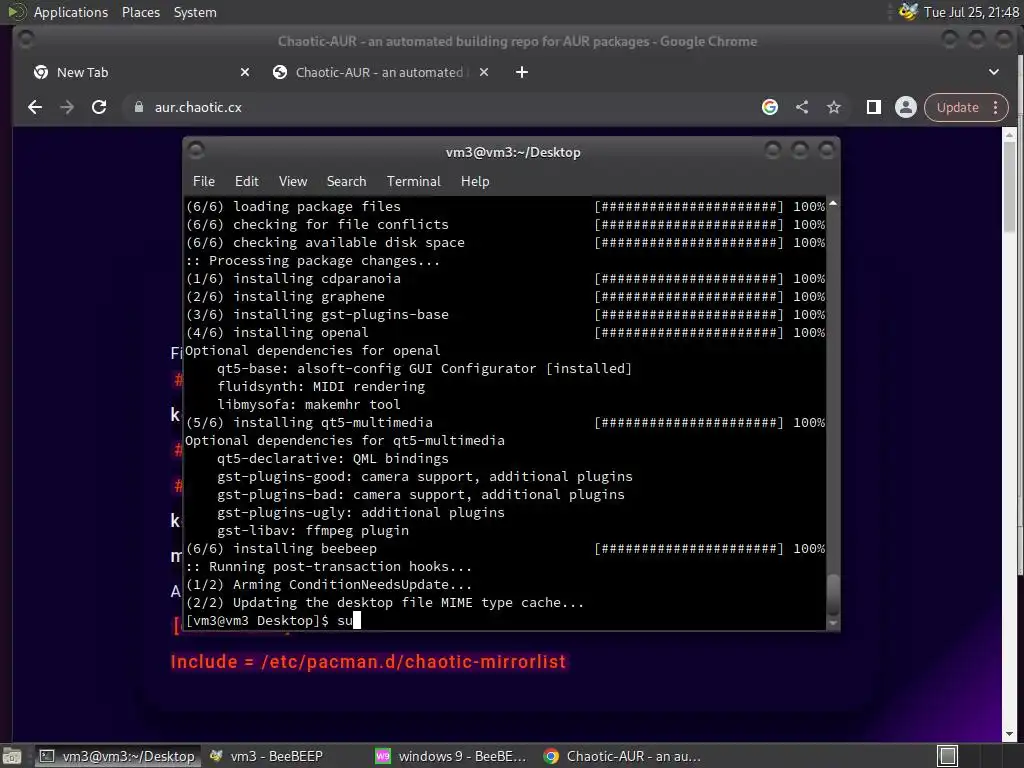Expand Chrome tab search chevron
This screenshot has width=1024, height=768.
coord(994,72)
